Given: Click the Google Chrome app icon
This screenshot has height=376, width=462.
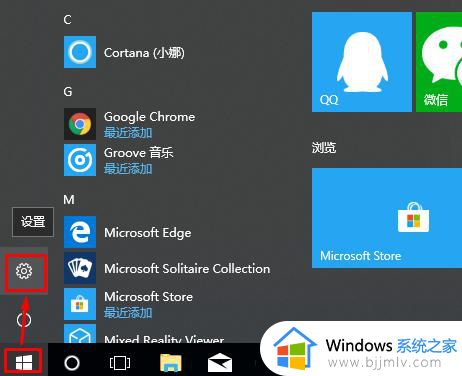Looking at the screenshot, I should pyautogui.click(x=80, y=124).
